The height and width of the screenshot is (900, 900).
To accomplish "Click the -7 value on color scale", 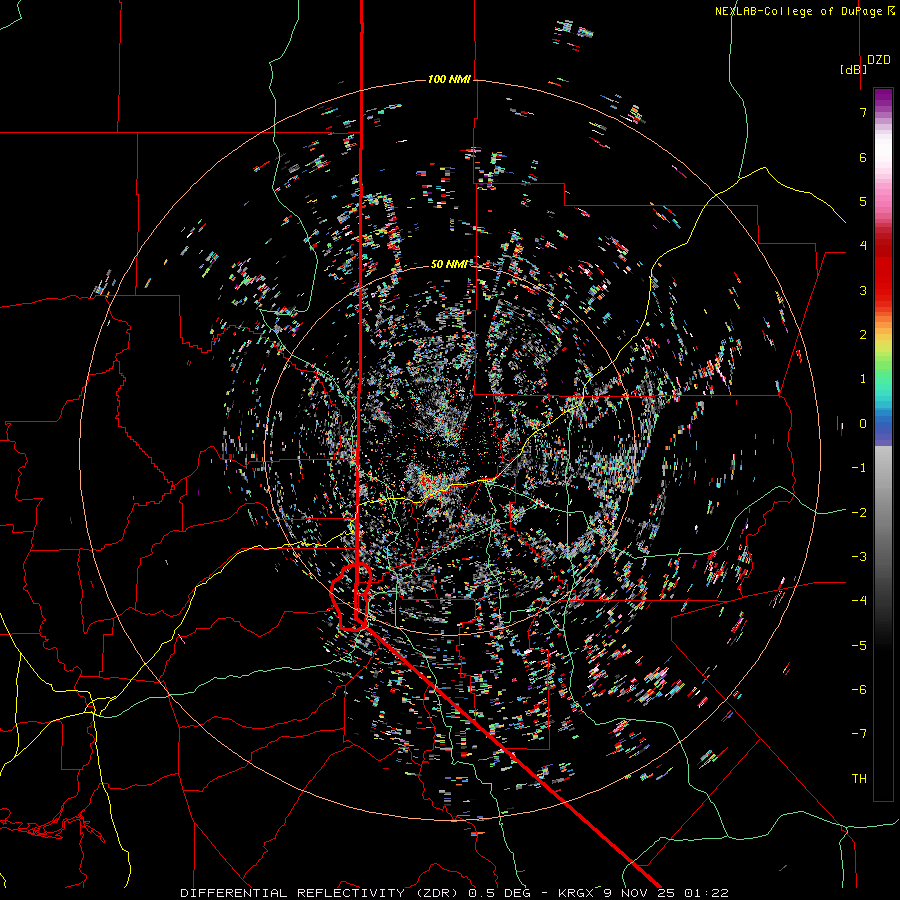I will (x=859, y=734).
